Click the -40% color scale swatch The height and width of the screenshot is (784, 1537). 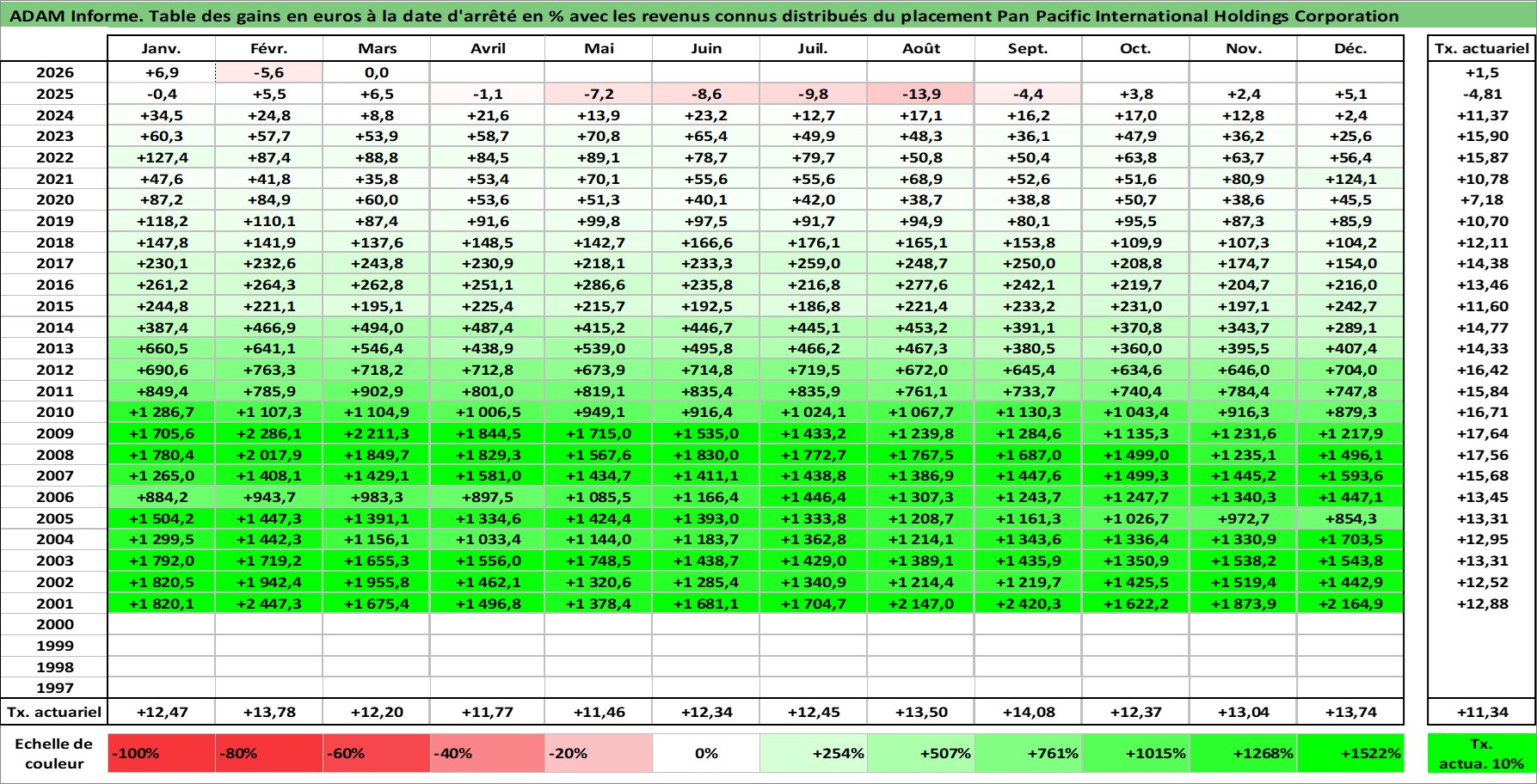point(488,753)
